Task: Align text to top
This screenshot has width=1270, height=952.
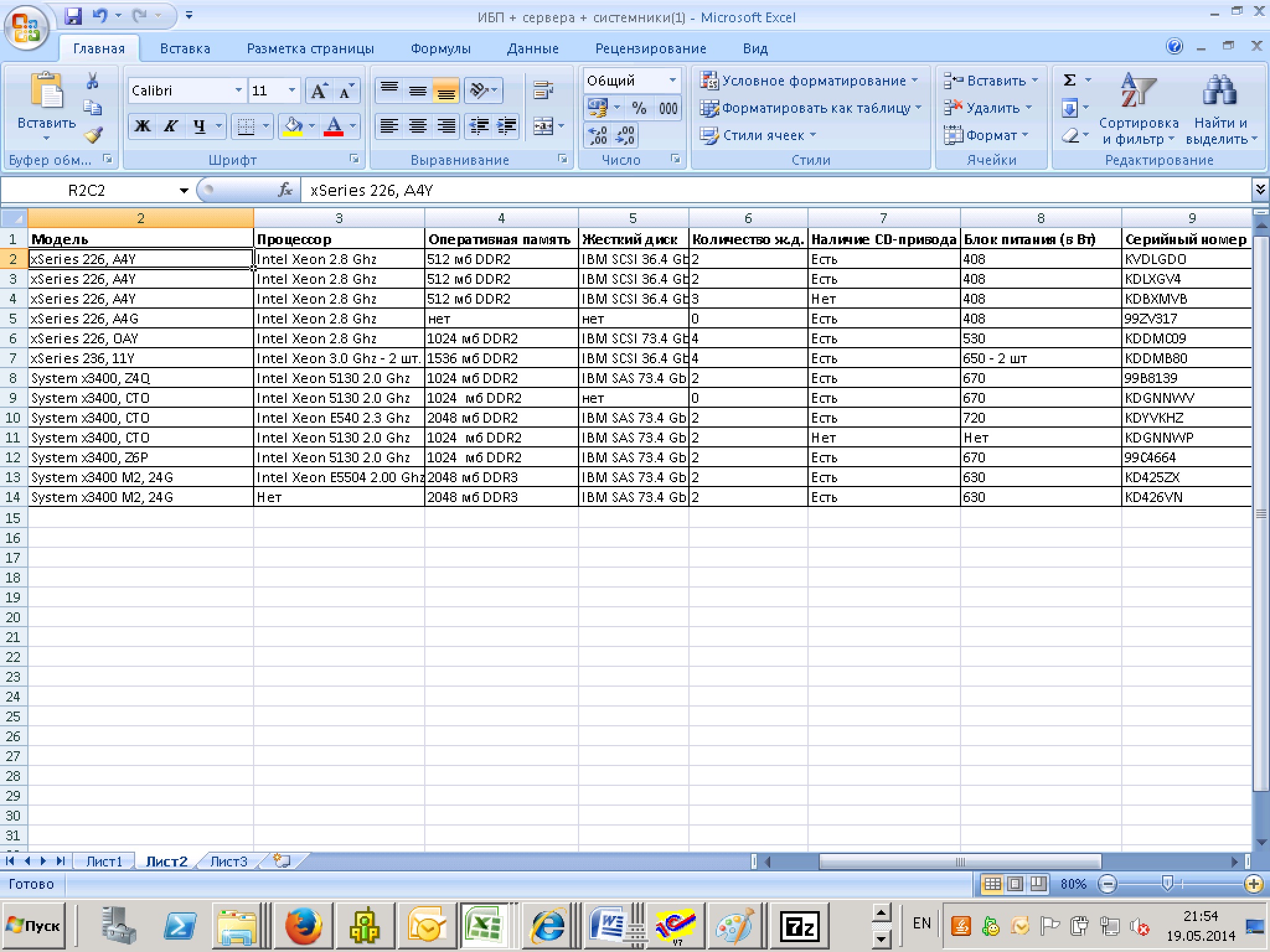Action: click(389, 91)
